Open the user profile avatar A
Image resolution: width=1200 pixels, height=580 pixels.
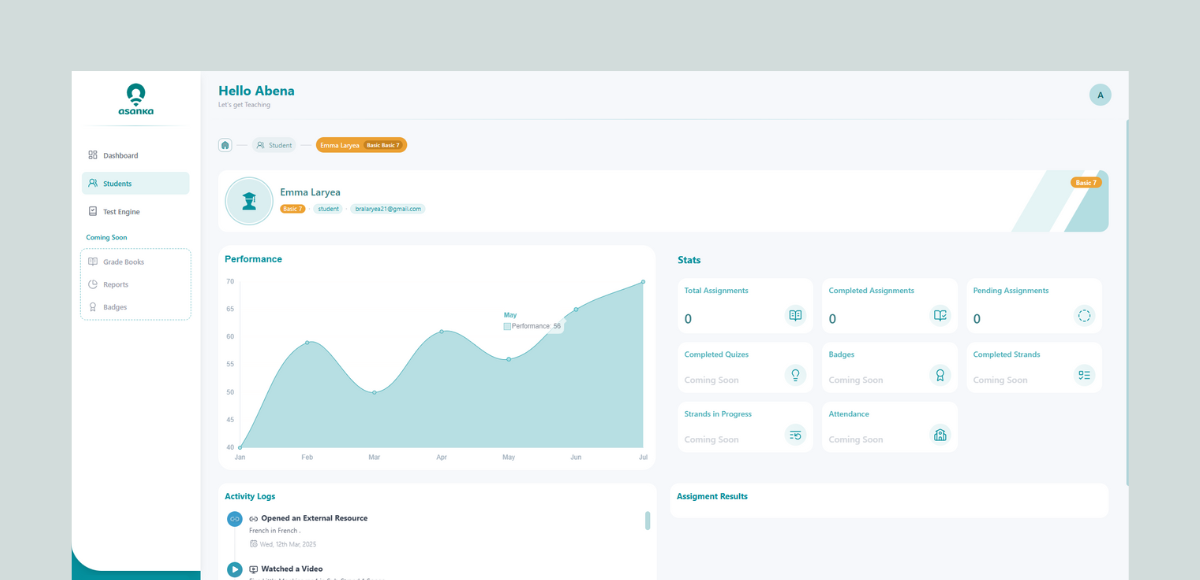click(1100, 95)
